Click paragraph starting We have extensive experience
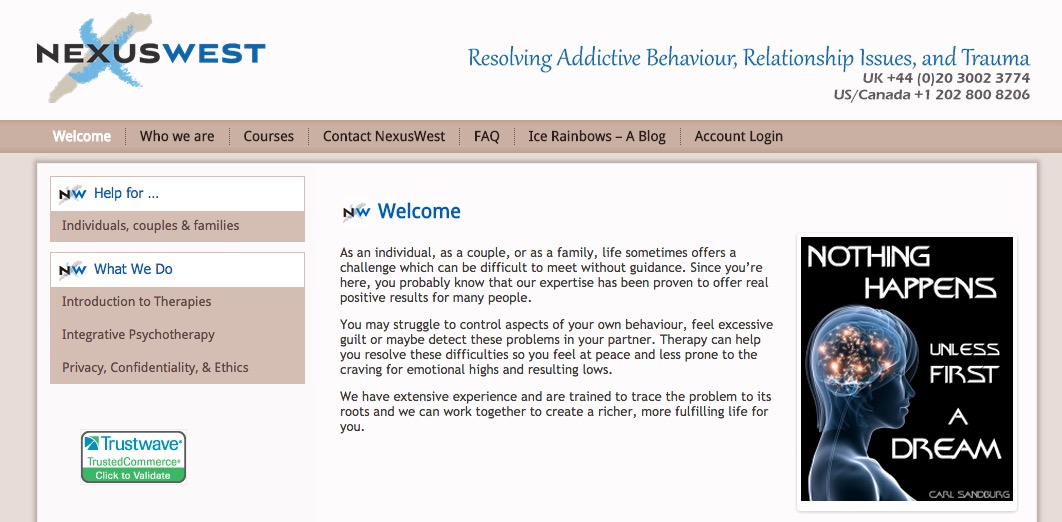Image resolution: width=1062 pixels, height=522 pixels. (555, 412)
